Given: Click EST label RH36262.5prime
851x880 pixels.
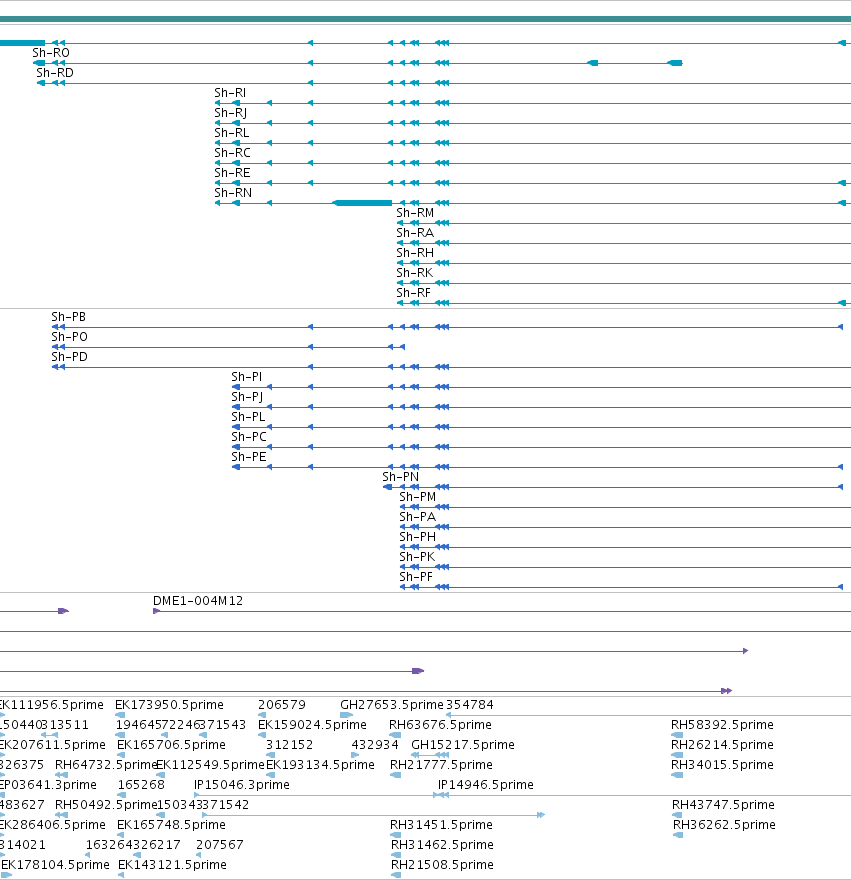Looking at the screenshot, I should [725, 825].
